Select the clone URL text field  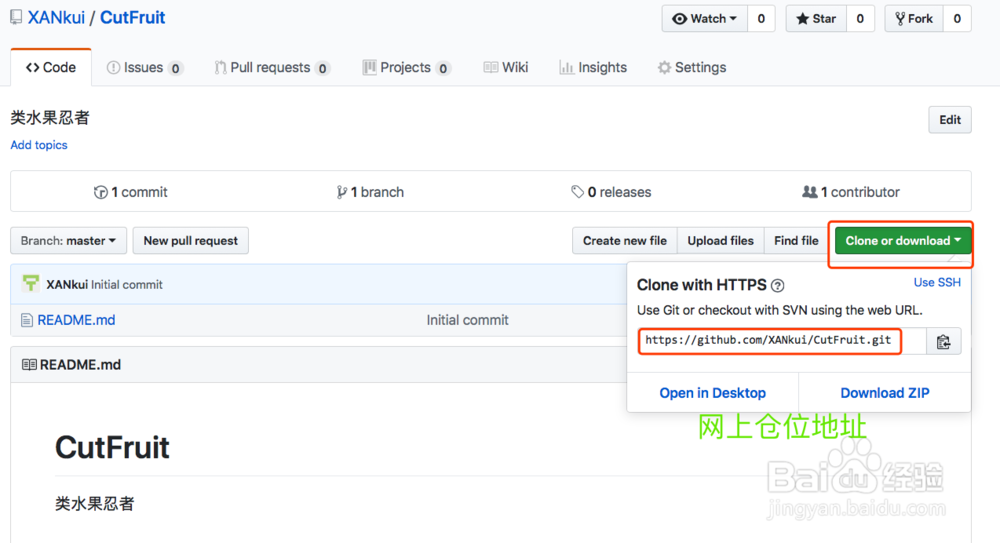(782, 341)
